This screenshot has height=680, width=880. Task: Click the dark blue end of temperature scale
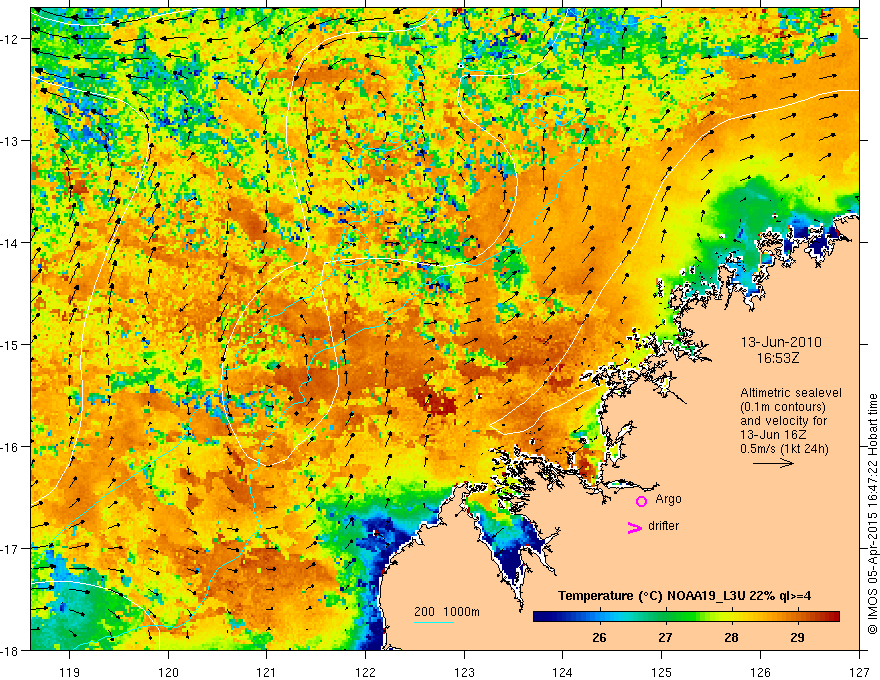[542, 617]
